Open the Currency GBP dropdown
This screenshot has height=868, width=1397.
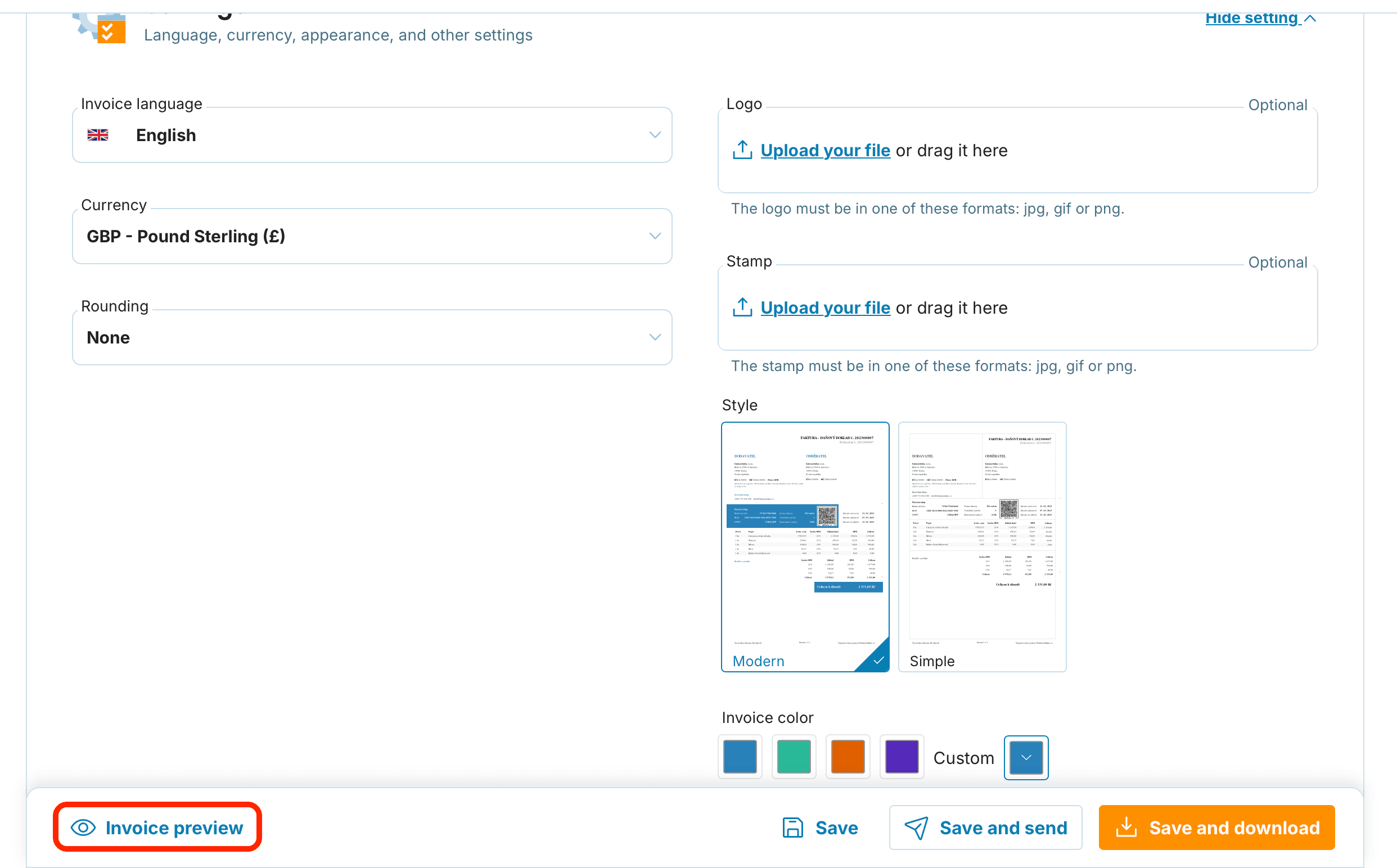point(372,236)
